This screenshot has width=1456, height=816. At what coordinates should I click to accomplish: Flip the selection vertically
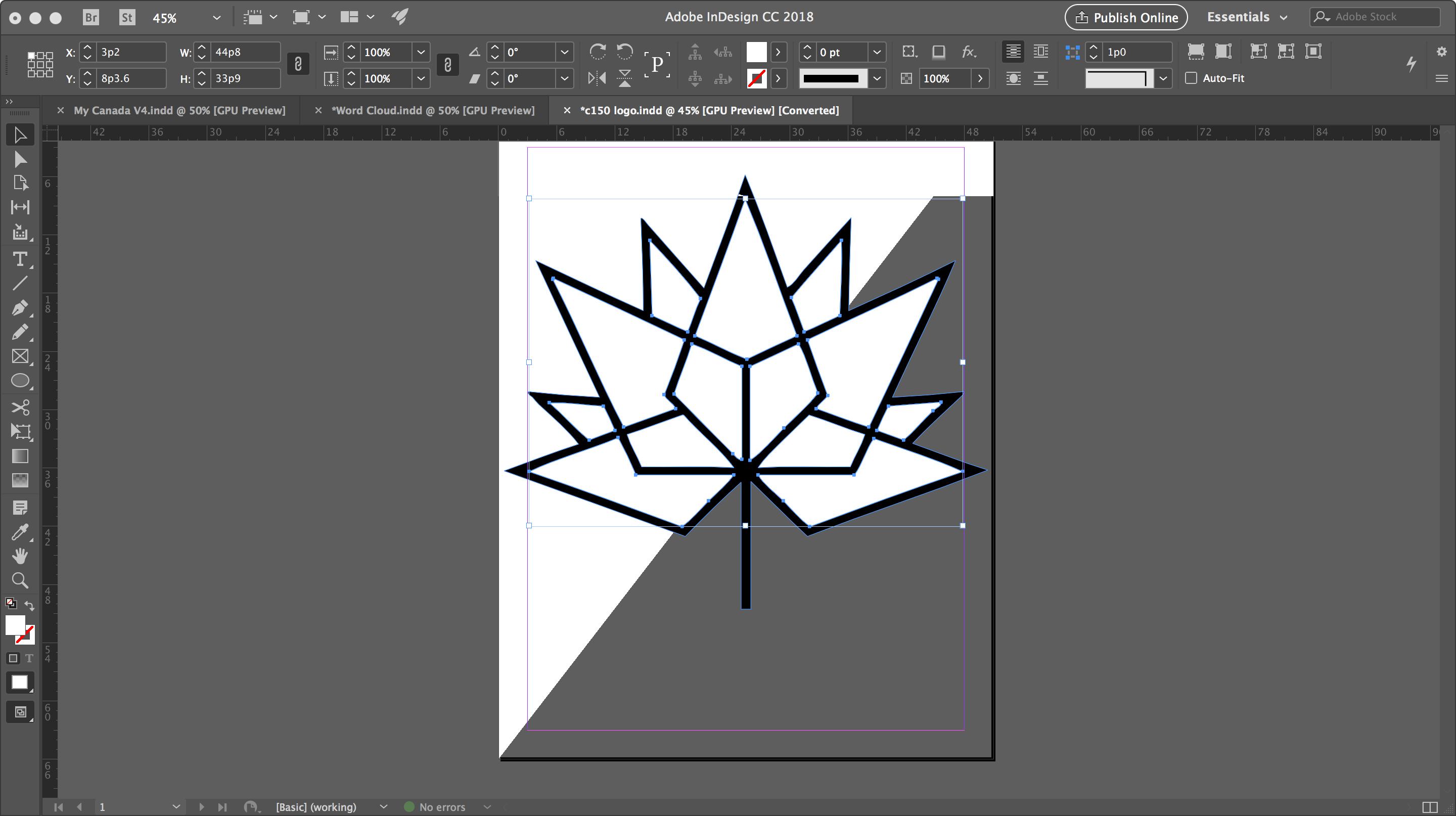[x=624, y=78]
